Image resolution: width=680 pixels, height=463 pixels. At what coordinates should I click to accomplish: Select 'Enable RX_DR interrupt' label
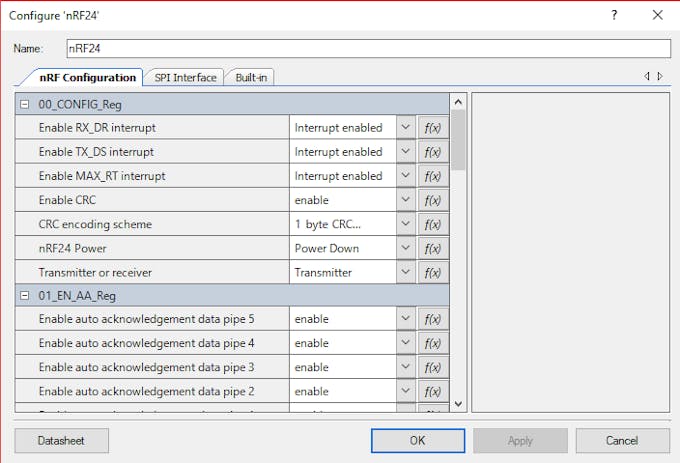pyautogui.click(x=97, y=128)
